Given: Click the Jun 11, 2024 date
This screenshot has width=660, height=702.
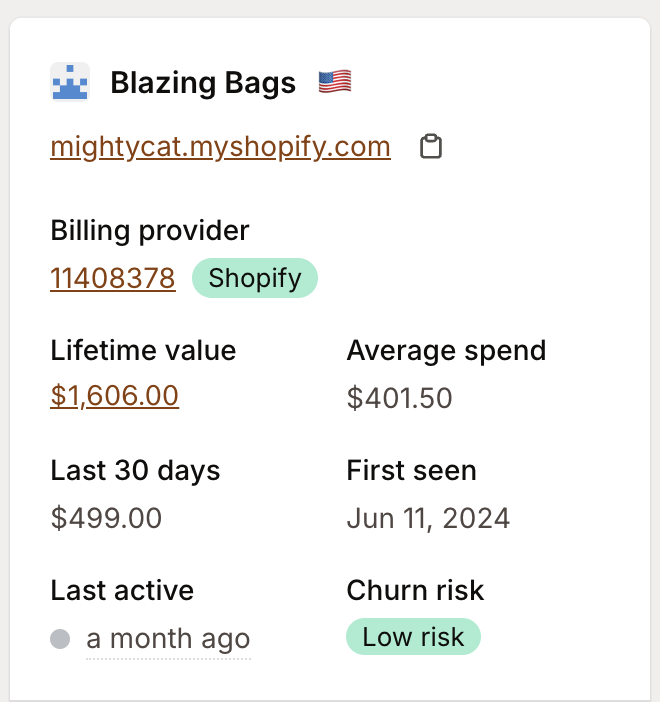Looking at the screenshot, I should coord(428,518).
